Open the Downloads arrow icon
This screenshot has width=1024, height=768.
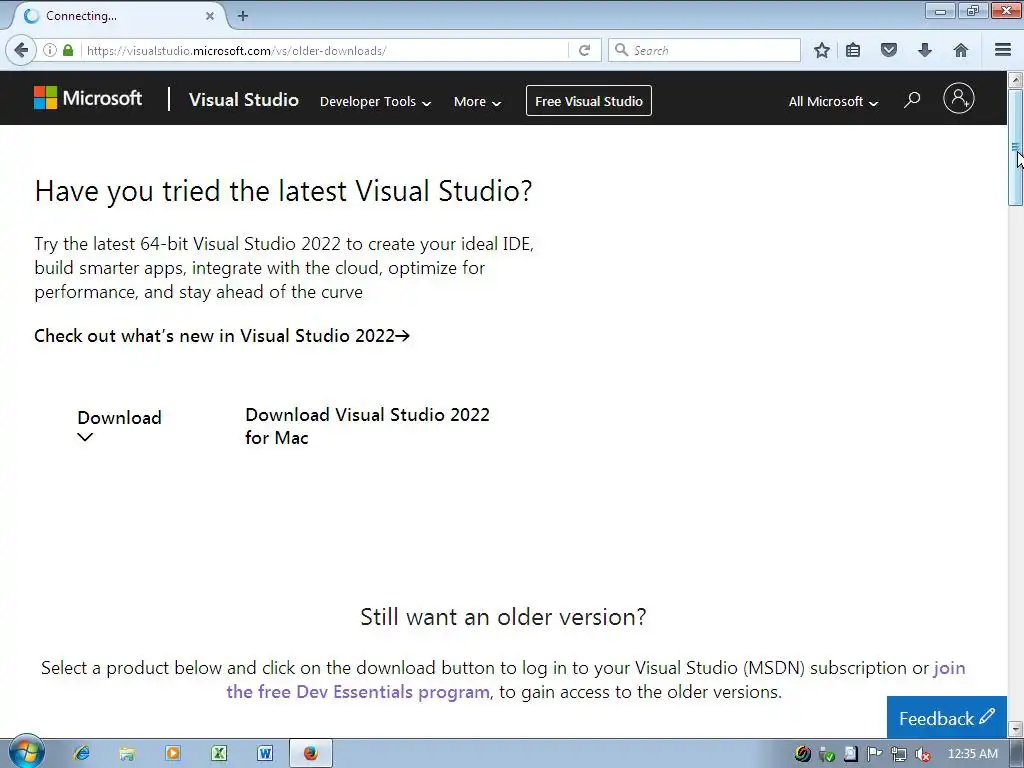pyautogui.click(x=925, y=50)
